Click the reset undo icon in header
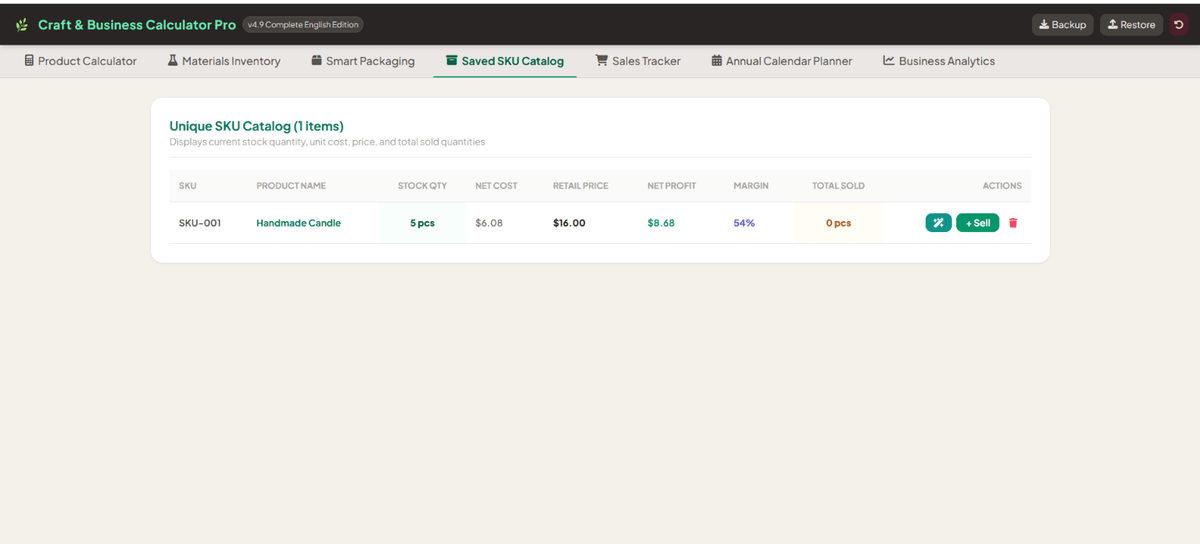The image size is (1200, 544). (x=1179, y=25)
